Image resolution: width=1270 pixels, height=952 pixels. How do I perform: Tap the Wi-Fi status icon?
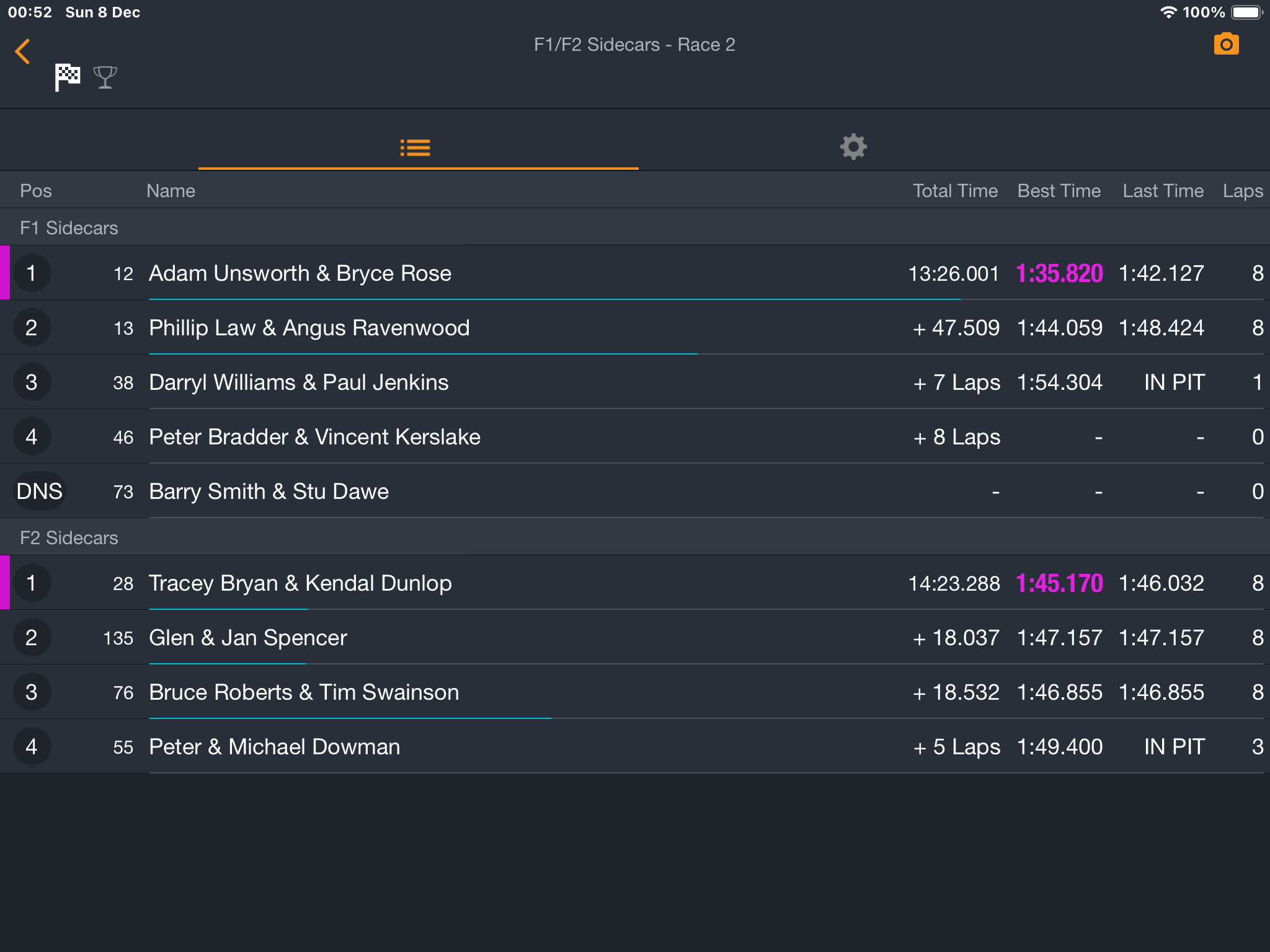tap(1168, 12)
